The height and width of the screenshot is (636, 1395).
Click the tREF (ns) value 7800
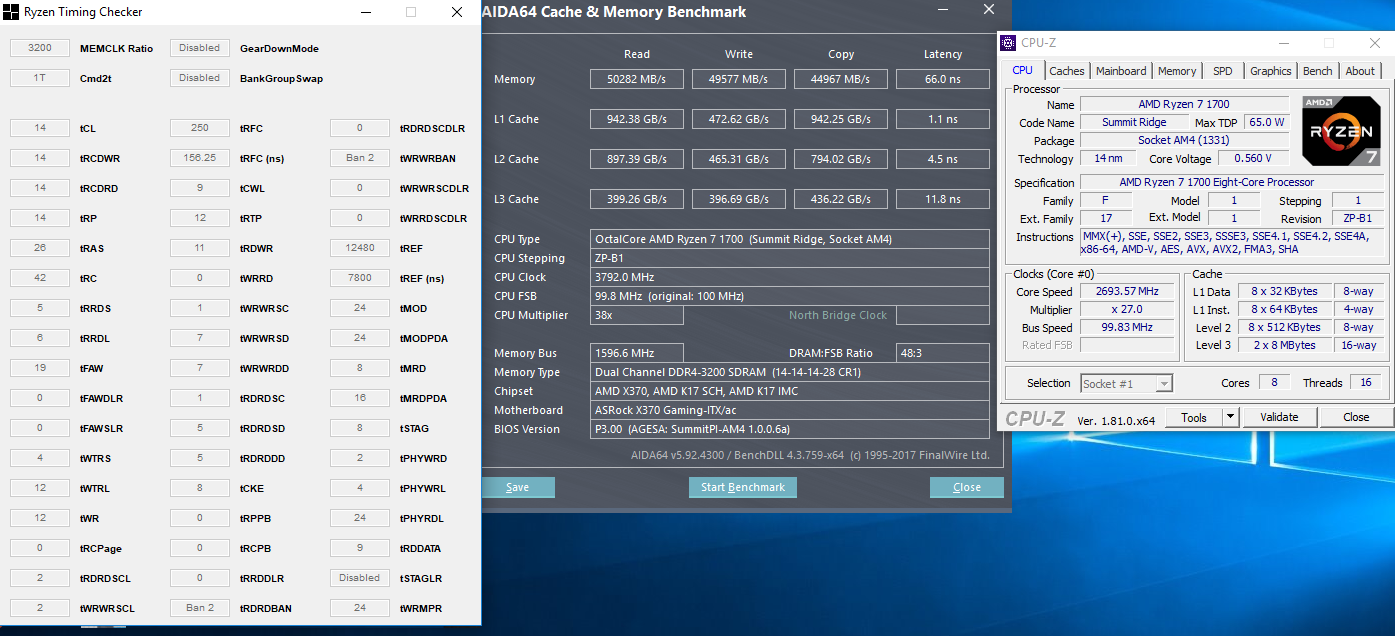pyautogui.click(x=360, y=278)
